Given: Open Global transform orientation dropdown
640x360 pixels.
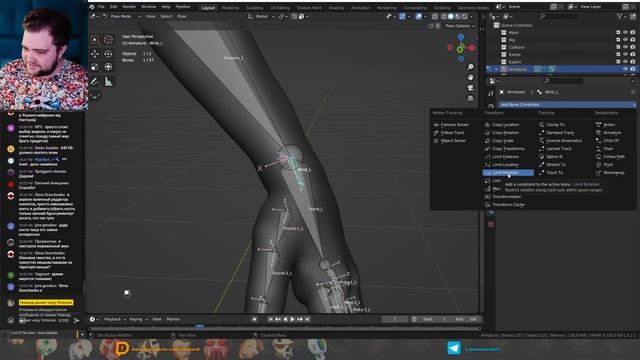Looking at the screenshot, I should [x=261, y=16].
